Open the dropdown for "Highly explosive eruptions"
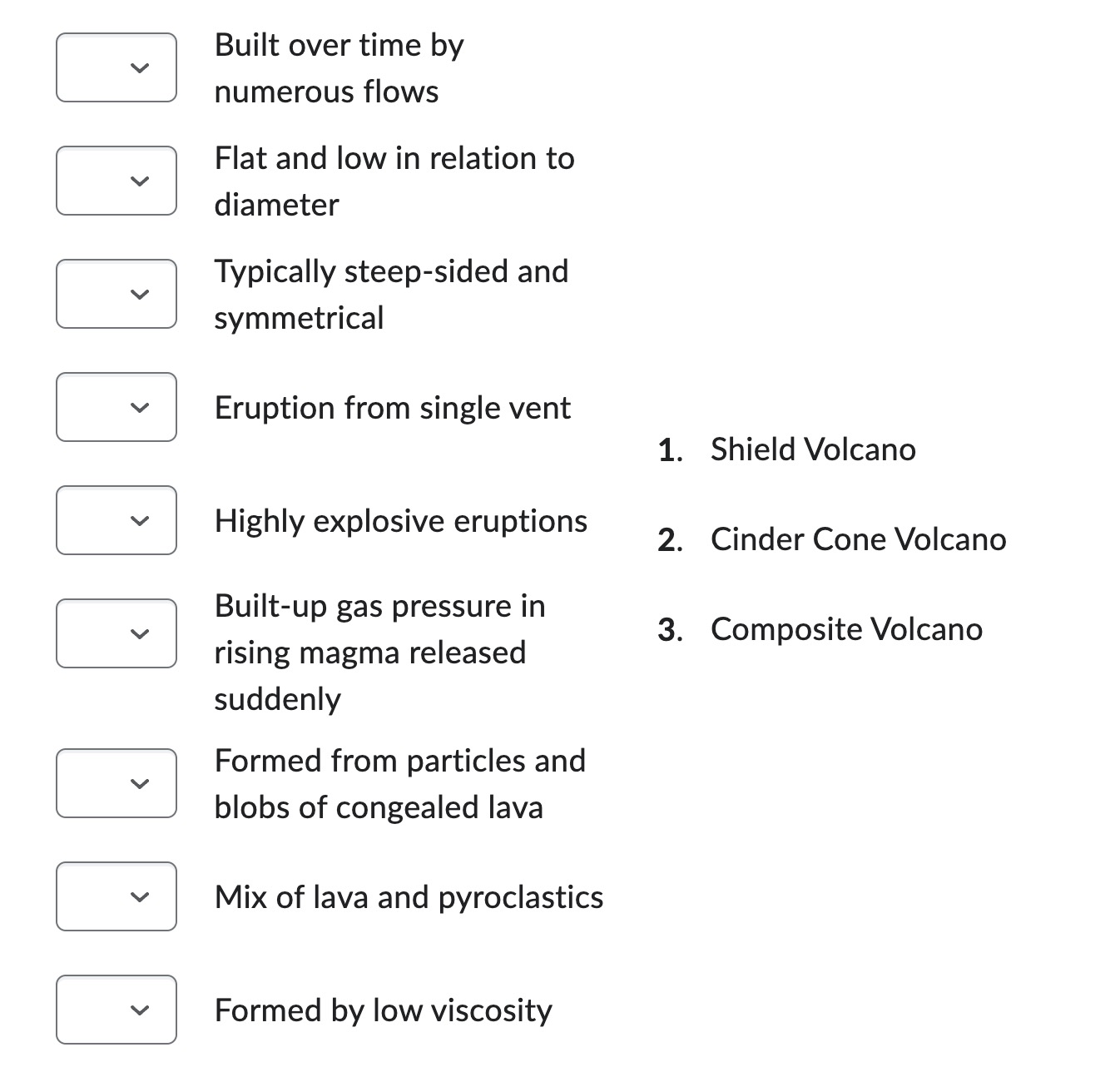This screenshot has width=1120, height=1082. point(116,520)
